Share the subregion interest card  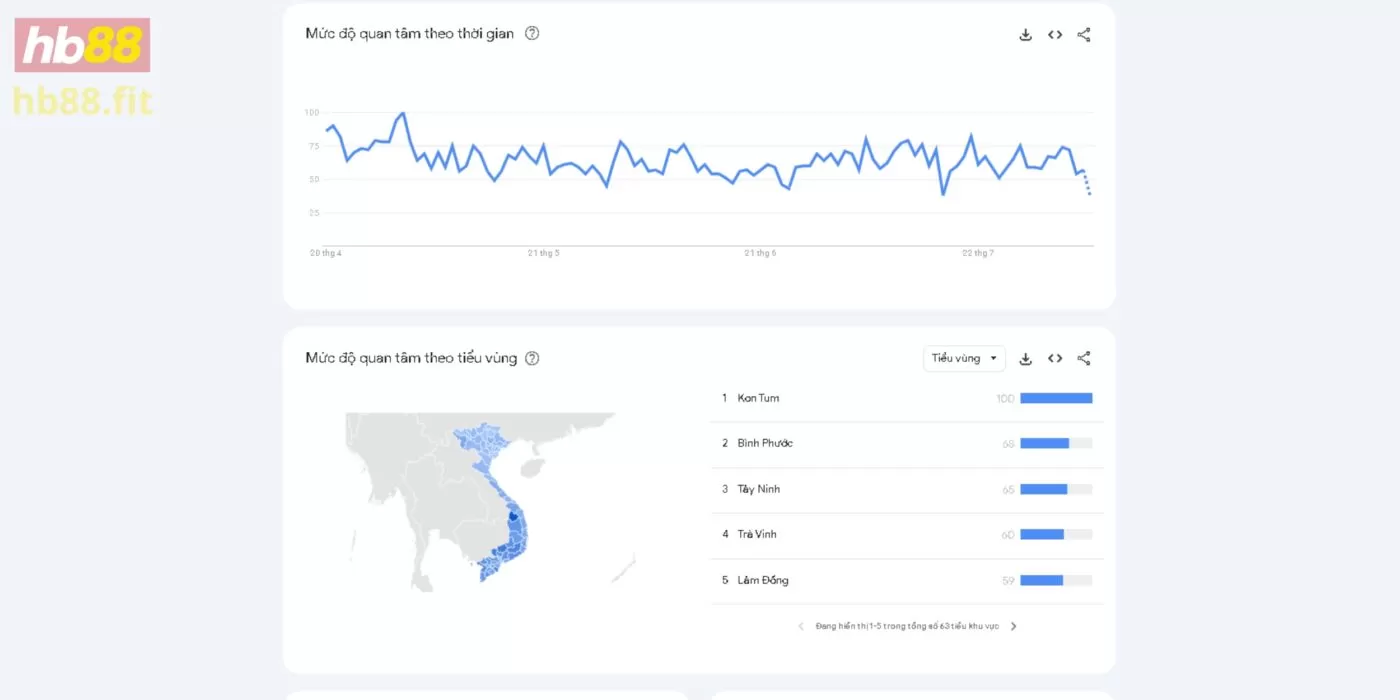[1084, 359]
